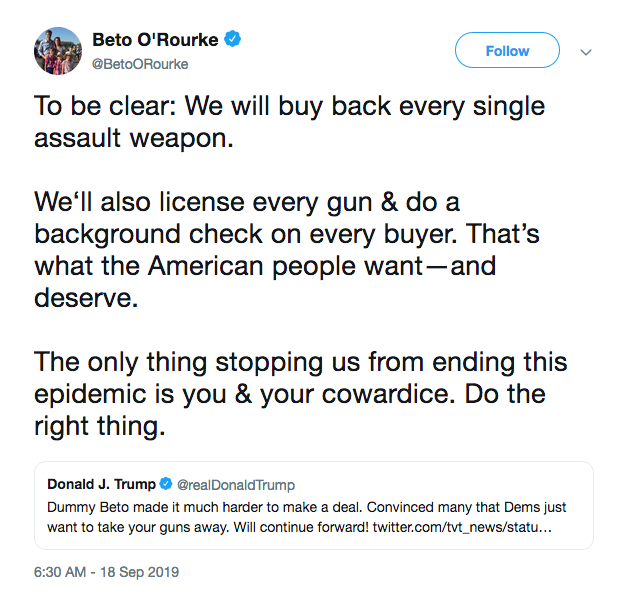Expand the tweet options chevron menu
This screenshot has height=592, width=627.
pyautogui.click(x=586, y=52)
